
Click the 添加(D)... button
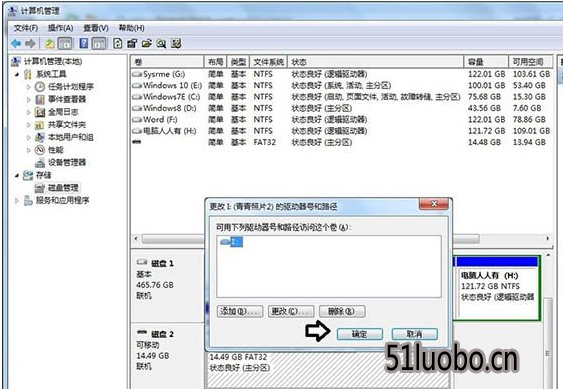pos(240,311)
